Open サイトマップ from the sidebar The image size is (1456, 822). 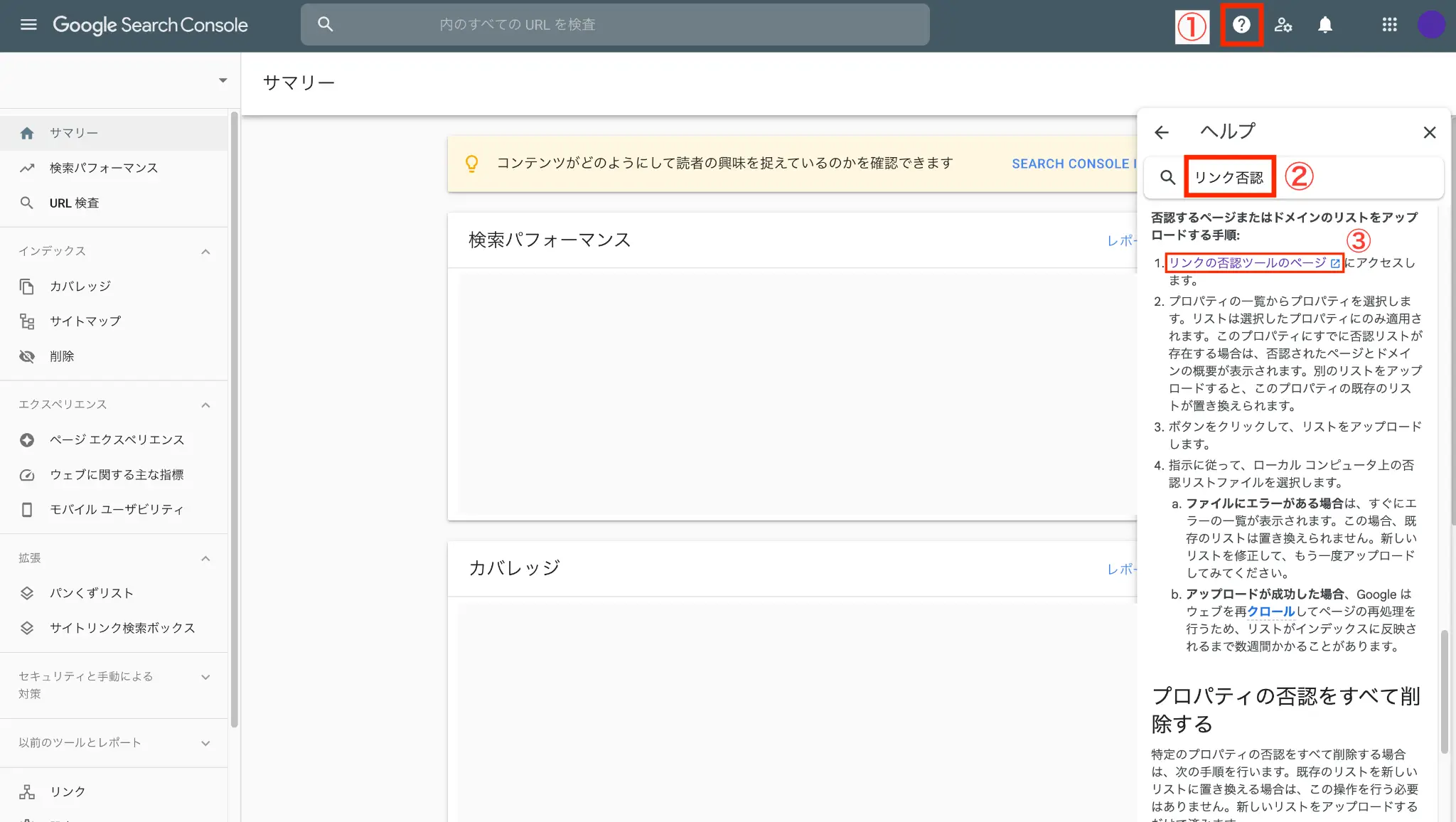(x=85, y=321)
